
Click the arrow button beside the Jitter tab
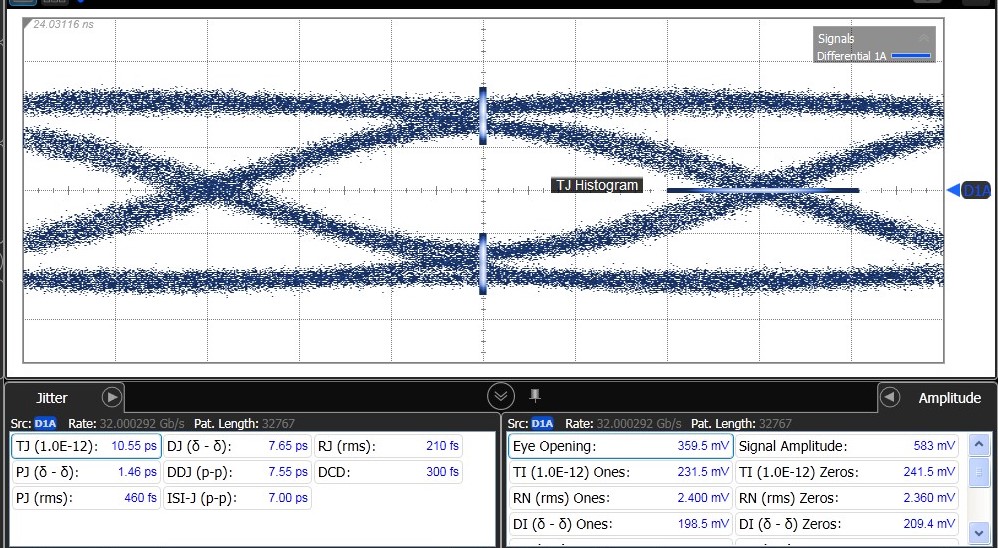112,397
